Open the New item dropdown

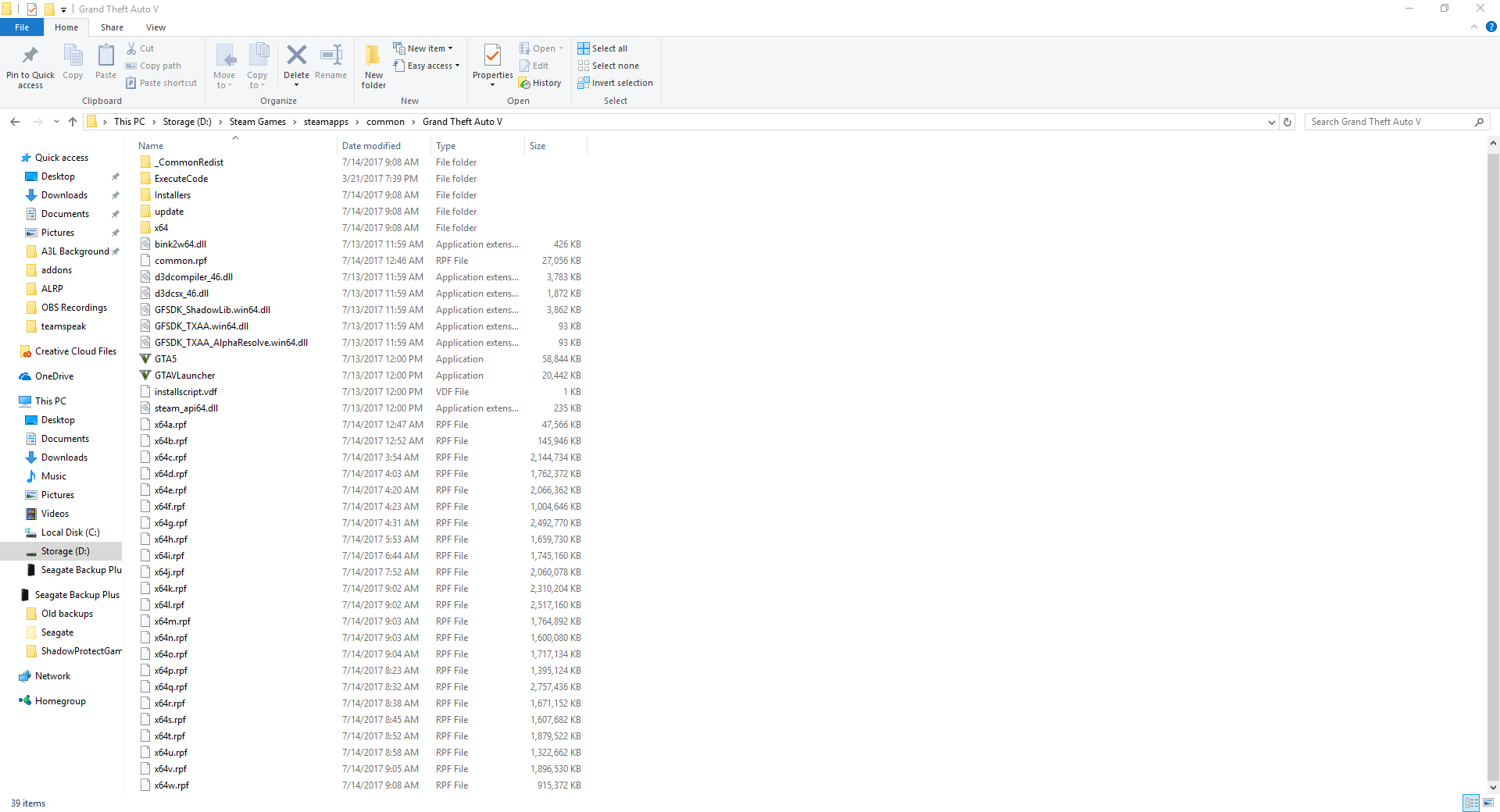423,48
